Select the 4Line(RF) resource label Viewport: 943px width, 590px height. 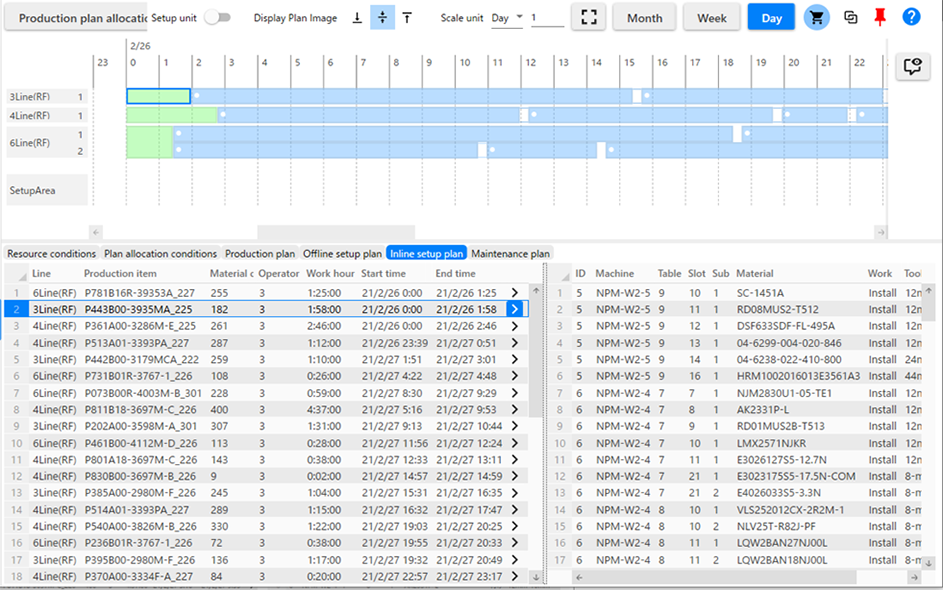click(46, 115)
